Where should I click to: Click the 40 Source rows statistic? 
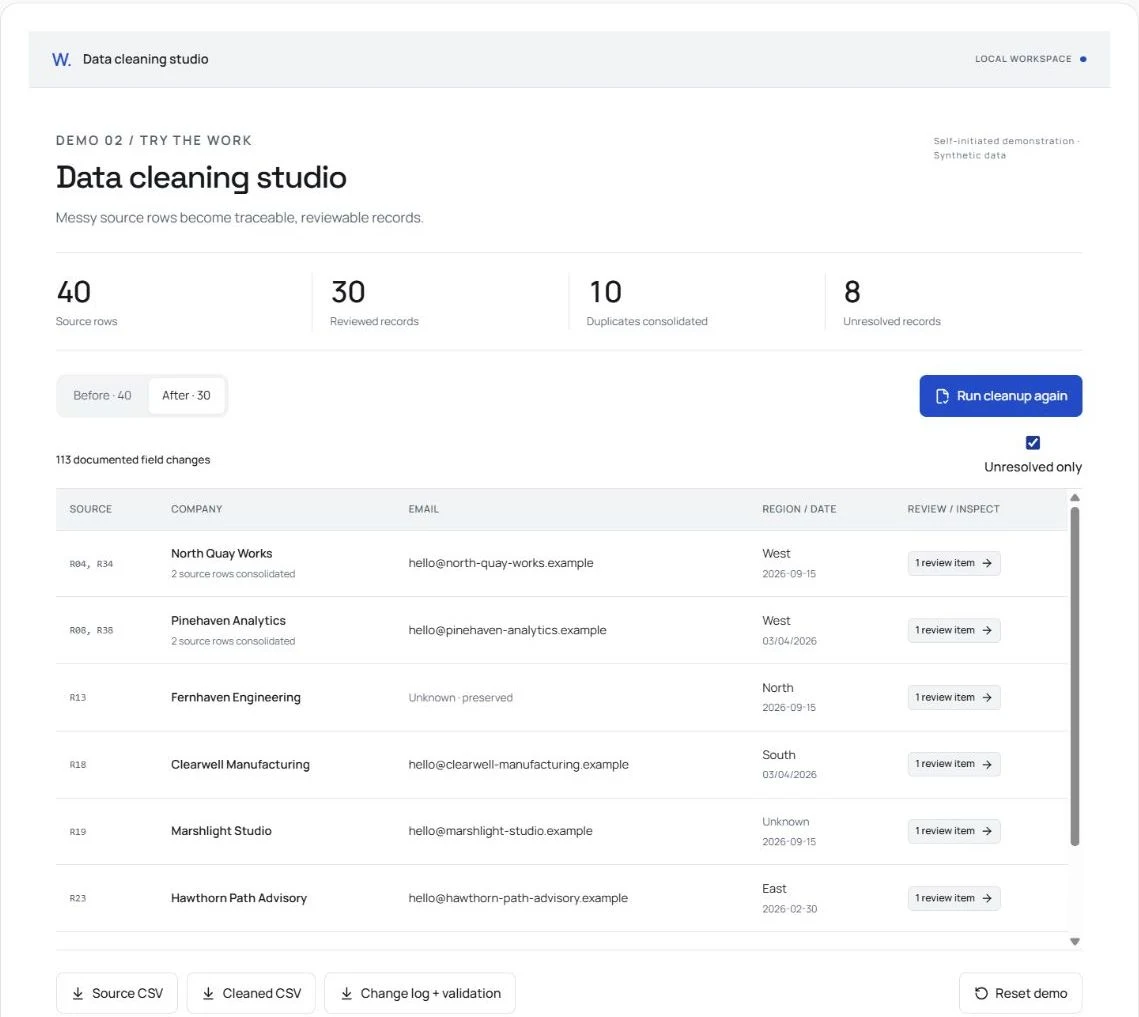(x=86, y=303)
